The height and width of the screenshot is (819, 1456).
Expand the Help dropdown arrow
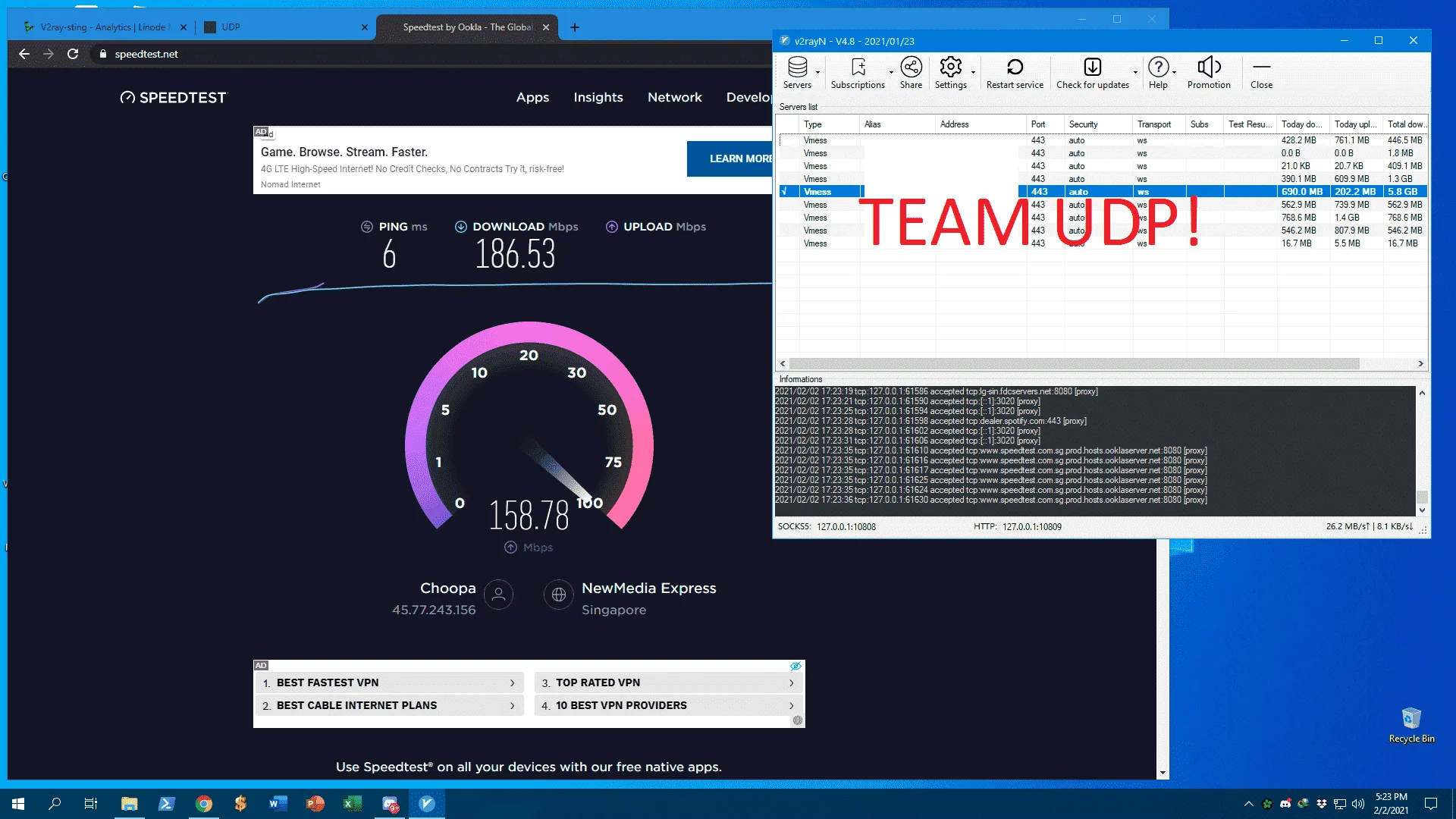pos(1174,73)
